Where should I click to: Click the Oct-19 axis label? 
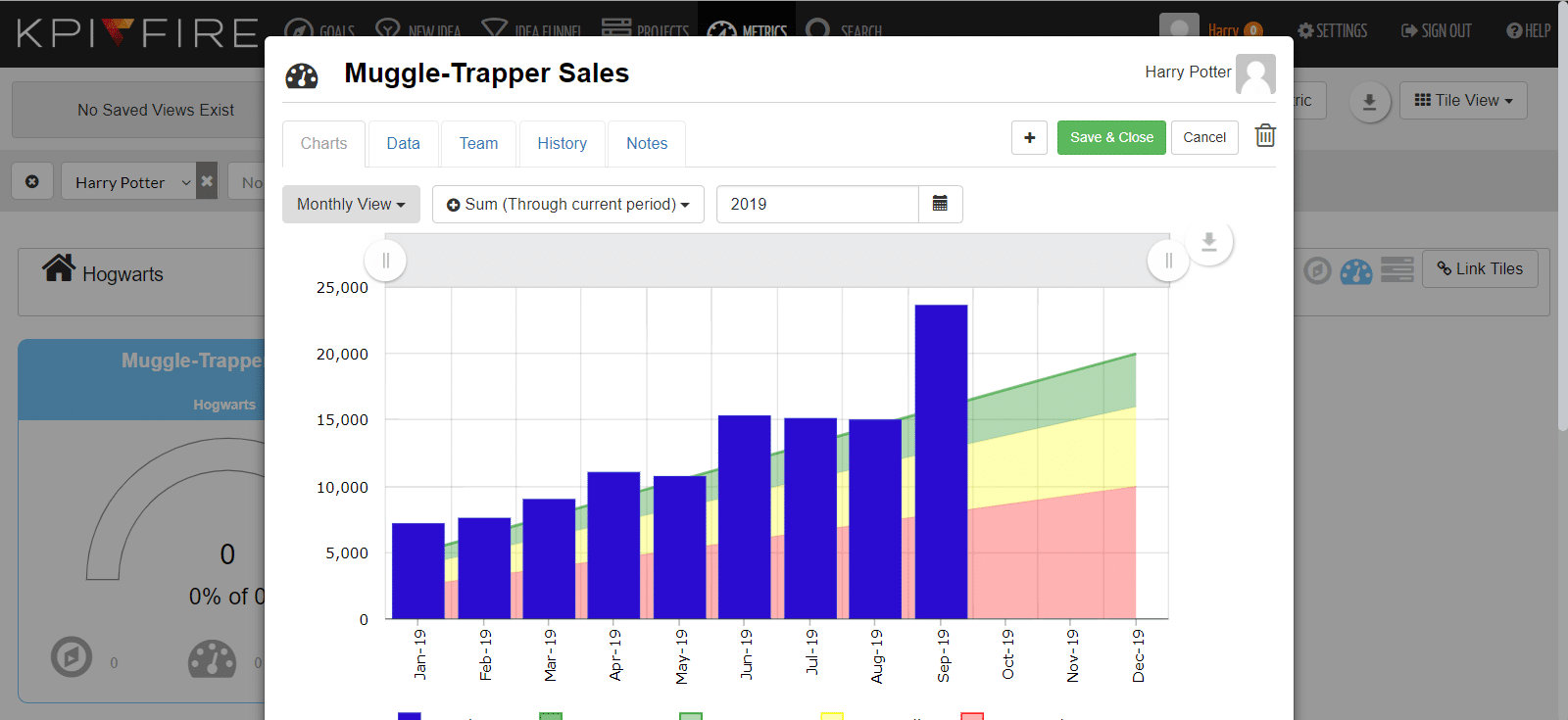[1007, 654]
